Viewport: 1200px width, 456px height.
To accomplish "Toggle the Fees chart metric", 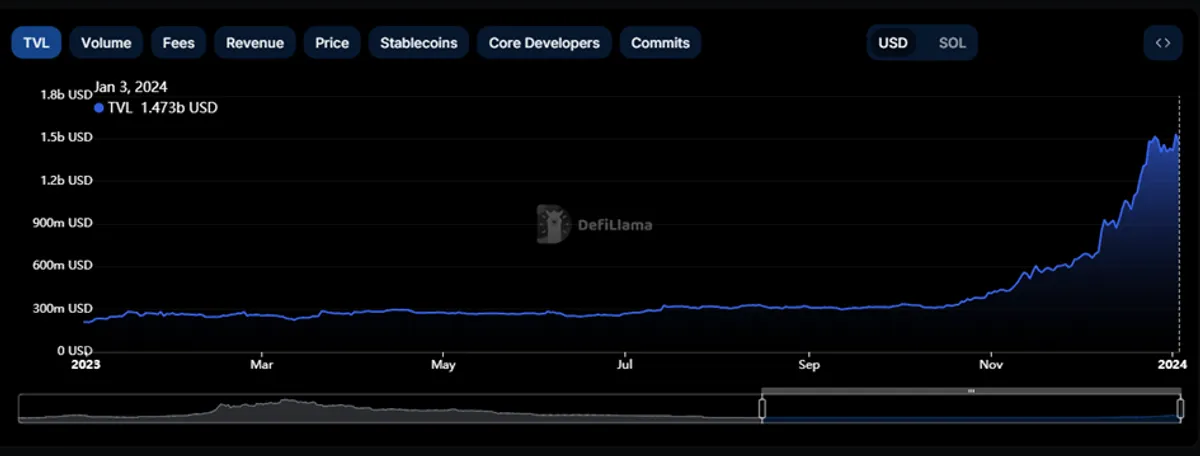I will point(179,43).
